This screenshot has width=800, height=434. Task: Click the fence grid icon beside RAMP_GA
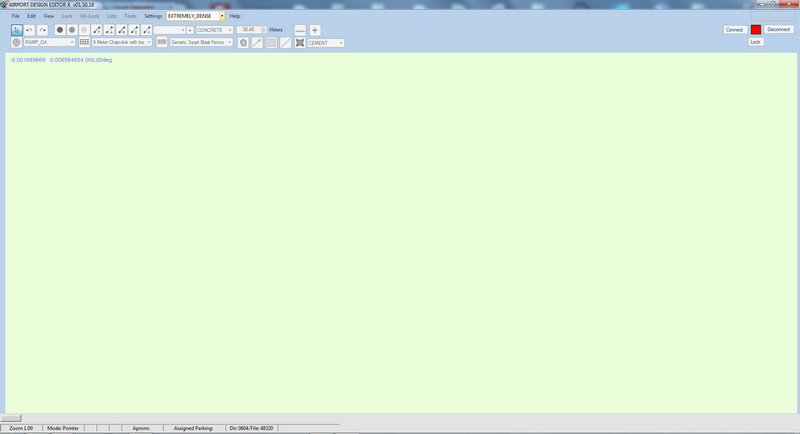[x=85, y=43]
